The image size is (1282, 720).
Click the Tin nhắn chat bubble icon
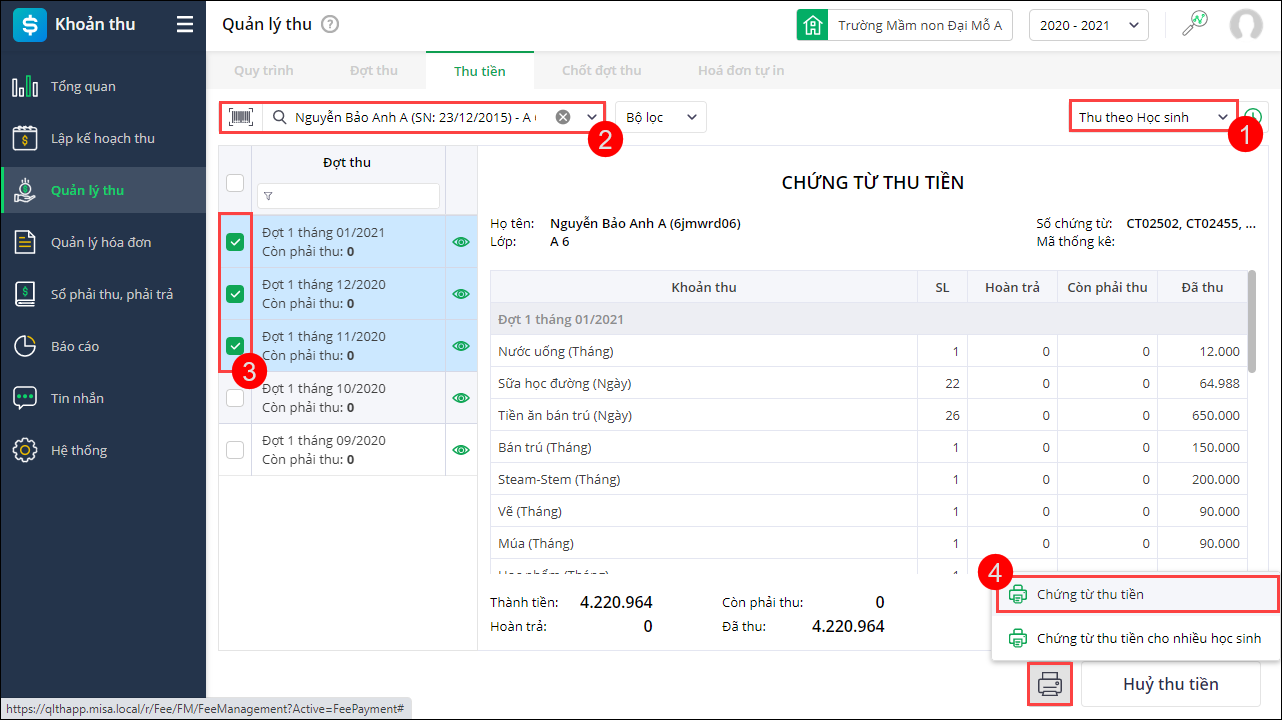coord(25,398)
